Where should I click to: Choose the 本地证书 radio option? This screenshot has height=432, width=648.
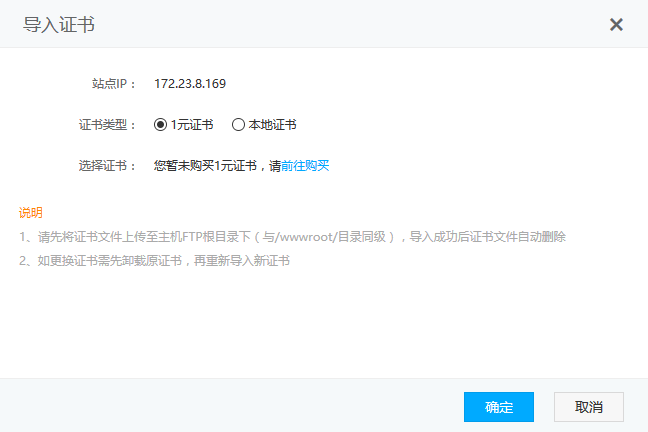pyautogui.click(x=238, y=125)
